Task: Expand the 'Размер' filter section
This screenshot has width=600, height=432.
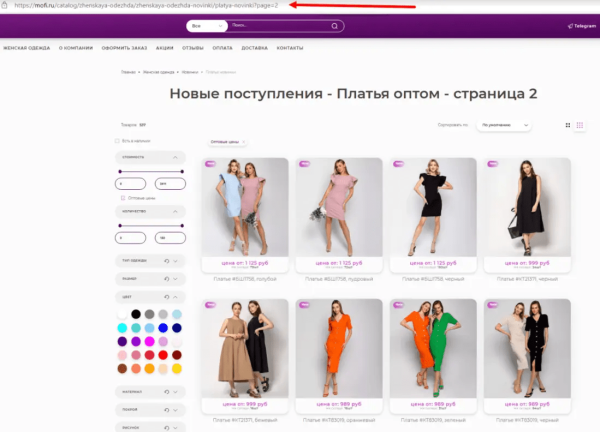Action: pyautogui.click(x=175, y=279)
